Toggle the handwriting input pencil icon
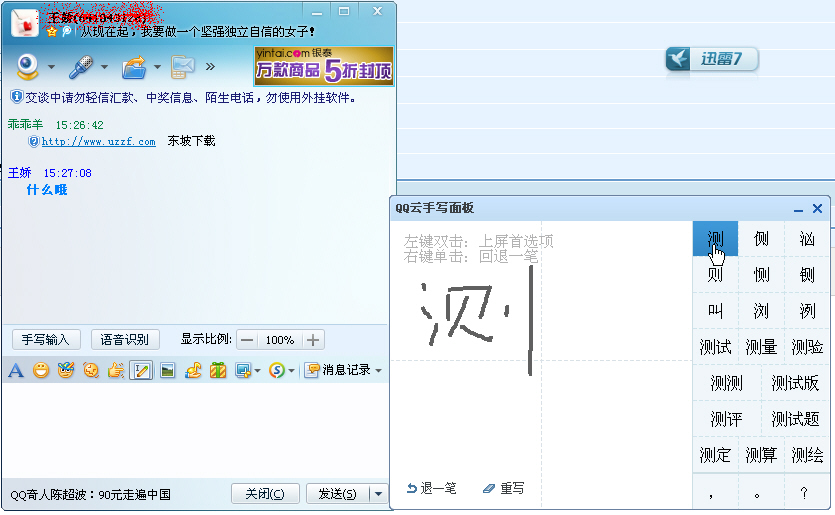 (x=141, y=370)
